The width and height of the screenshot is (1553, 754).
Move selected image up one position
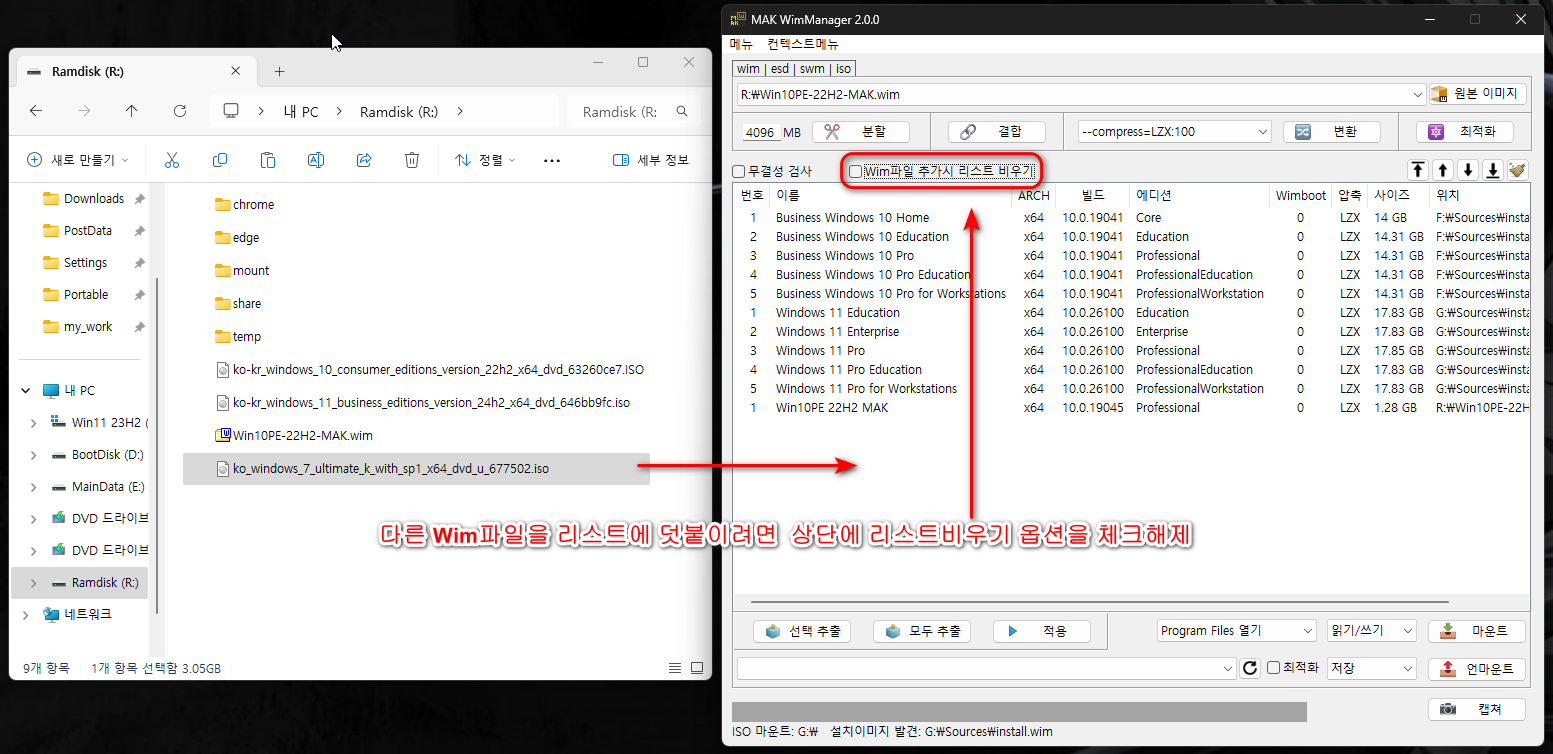point(1442,170)
